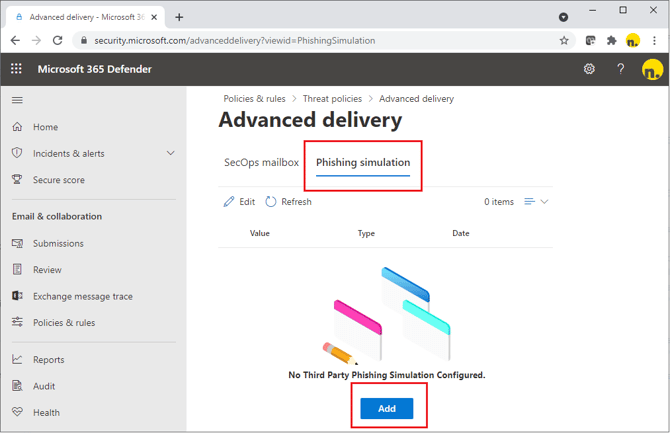Open Submissions page link
670x433 pixels.
pos(59,243)
